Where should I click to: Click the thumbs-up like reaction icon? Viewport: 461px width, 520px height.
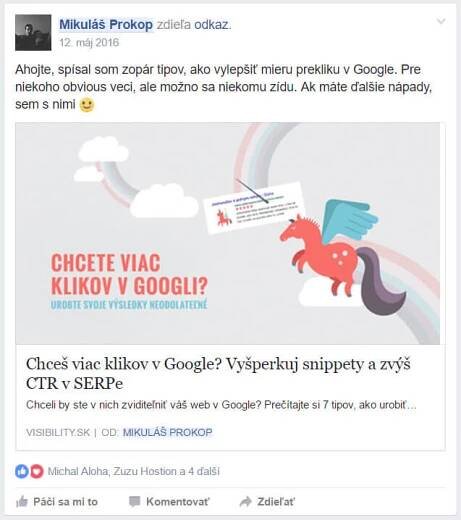(x=22, y=471)
